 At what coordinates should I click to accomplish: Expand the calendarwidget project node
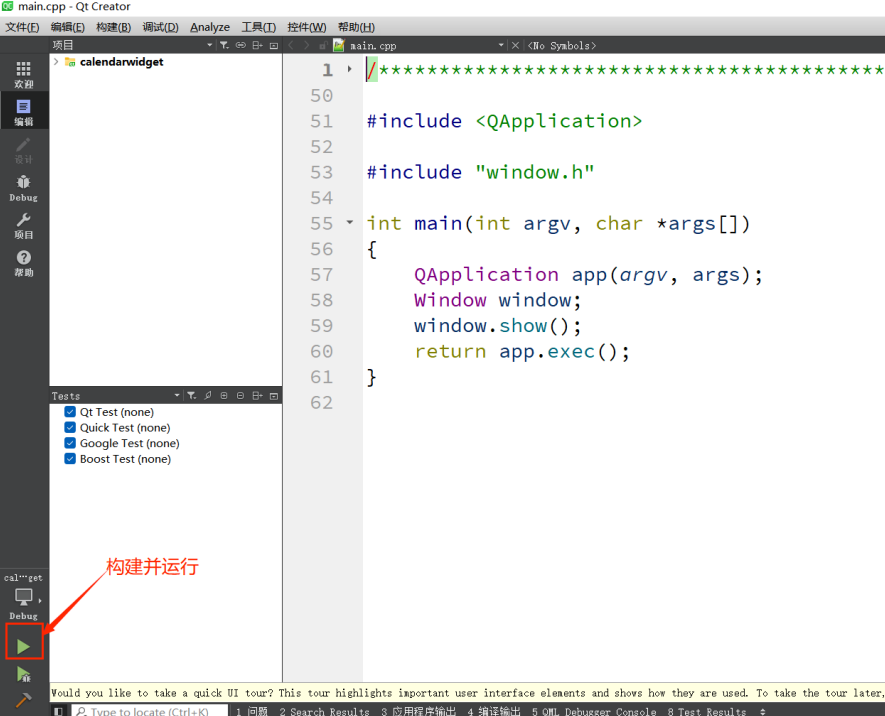[x=56, y=62]
